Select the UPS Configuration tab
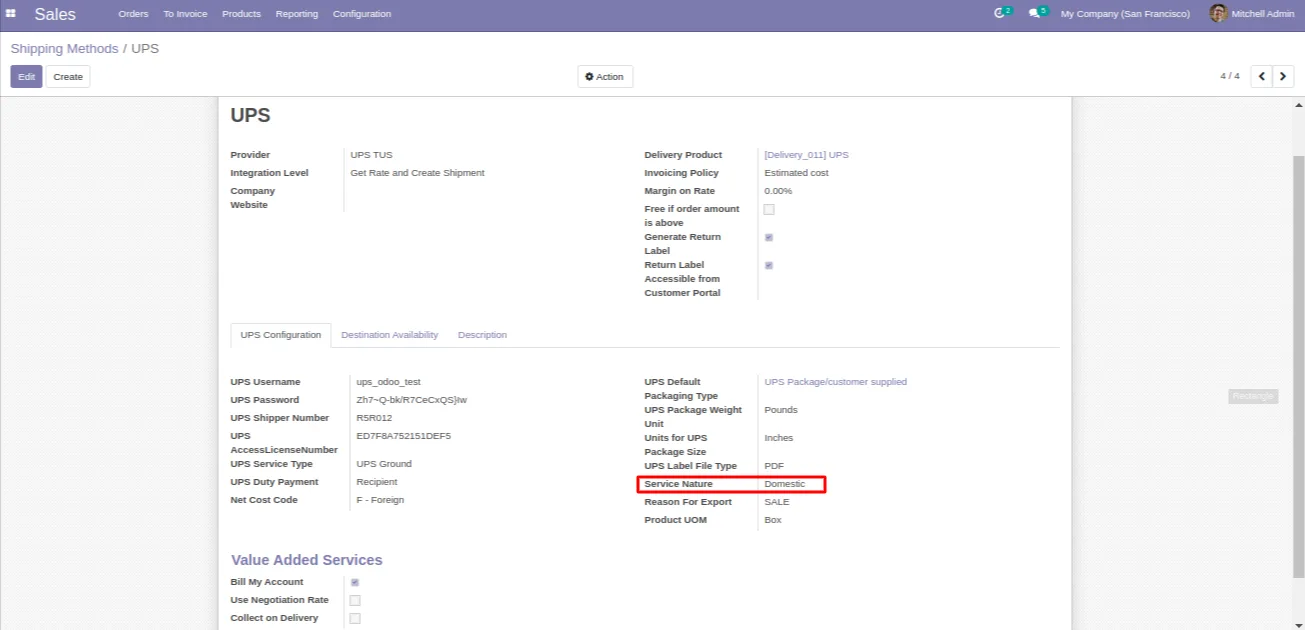 281,335
